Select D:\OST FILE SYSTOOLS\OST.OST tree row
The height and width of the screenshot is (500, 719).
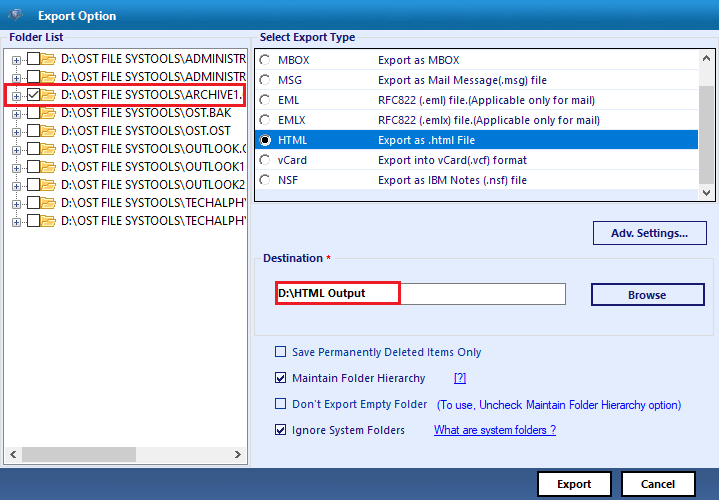coord(146,131)
